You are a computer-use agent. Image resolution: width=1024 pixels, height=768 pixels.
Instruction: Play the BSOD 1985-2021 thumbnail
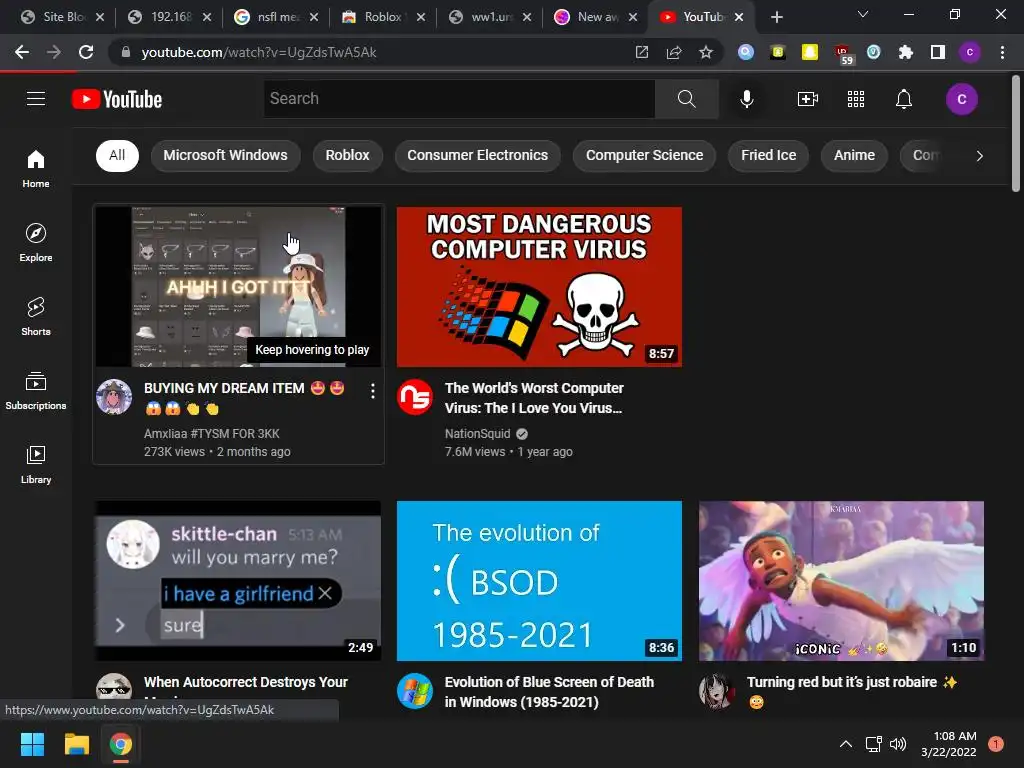[539, 581]
